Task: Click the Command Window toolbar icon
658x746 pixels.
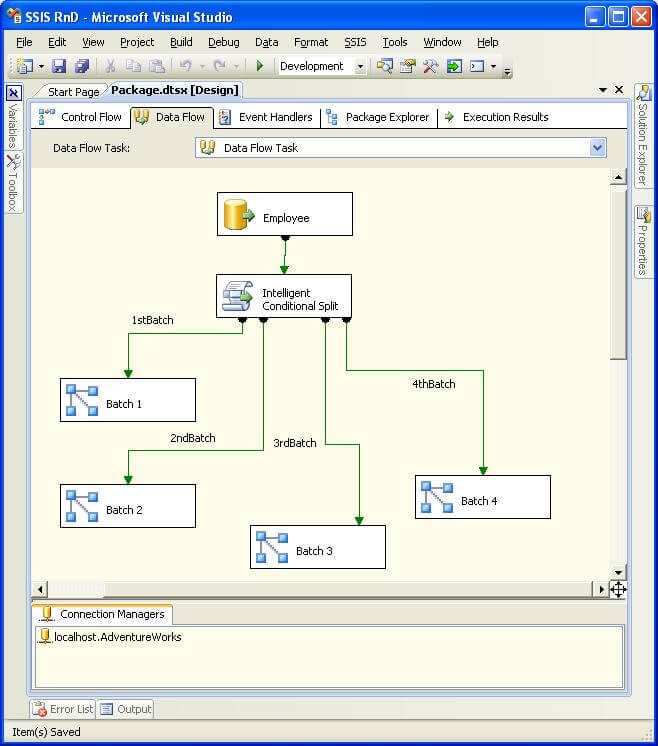Action: tap(477, 66)
